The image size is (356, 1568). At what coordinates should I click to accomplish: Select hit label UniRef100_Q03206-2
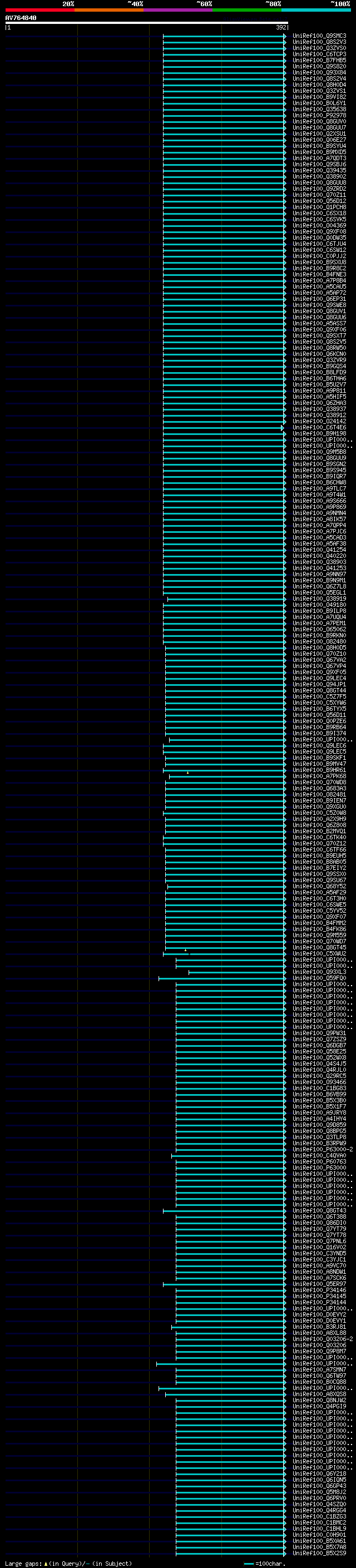323,1339
